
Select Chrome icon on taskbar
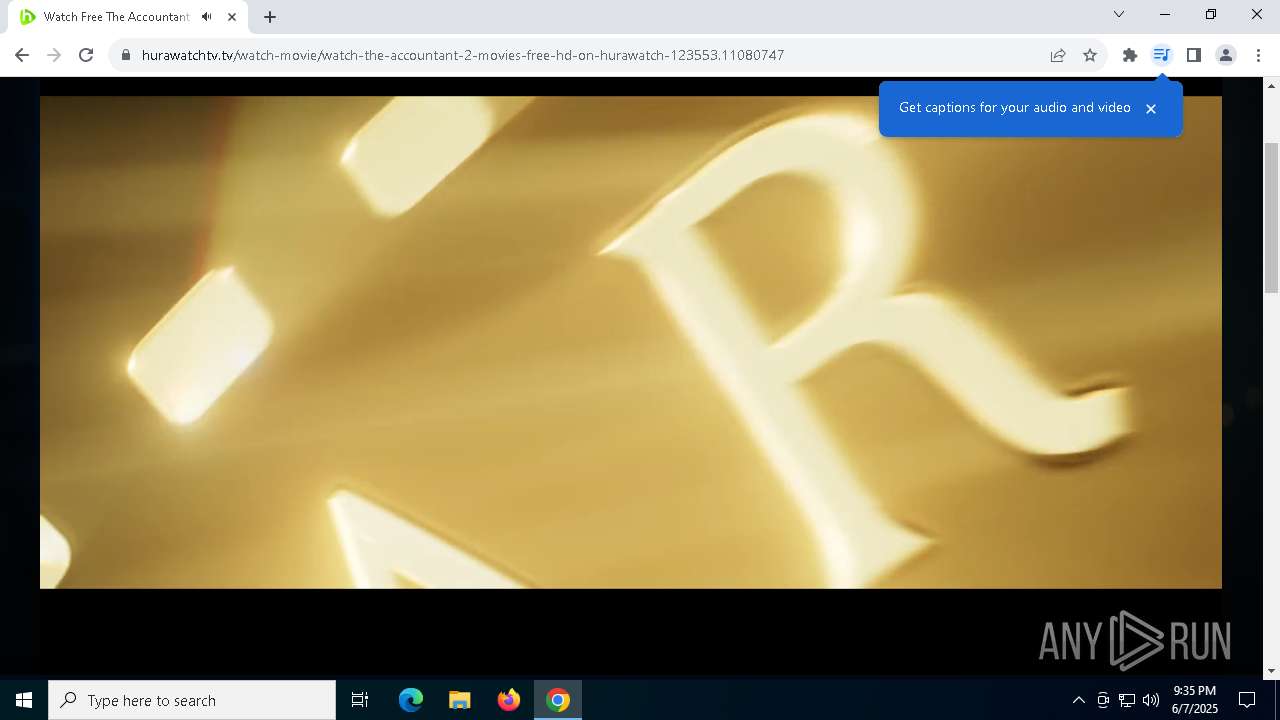(x=558, y=700)
